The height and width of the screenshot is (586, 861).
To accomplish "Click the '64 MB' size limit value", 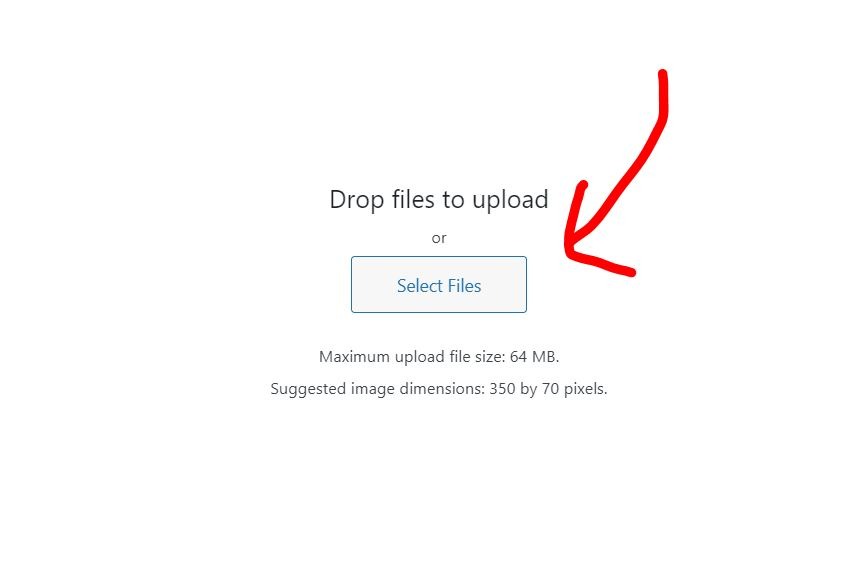I will [x=533, y=356].
